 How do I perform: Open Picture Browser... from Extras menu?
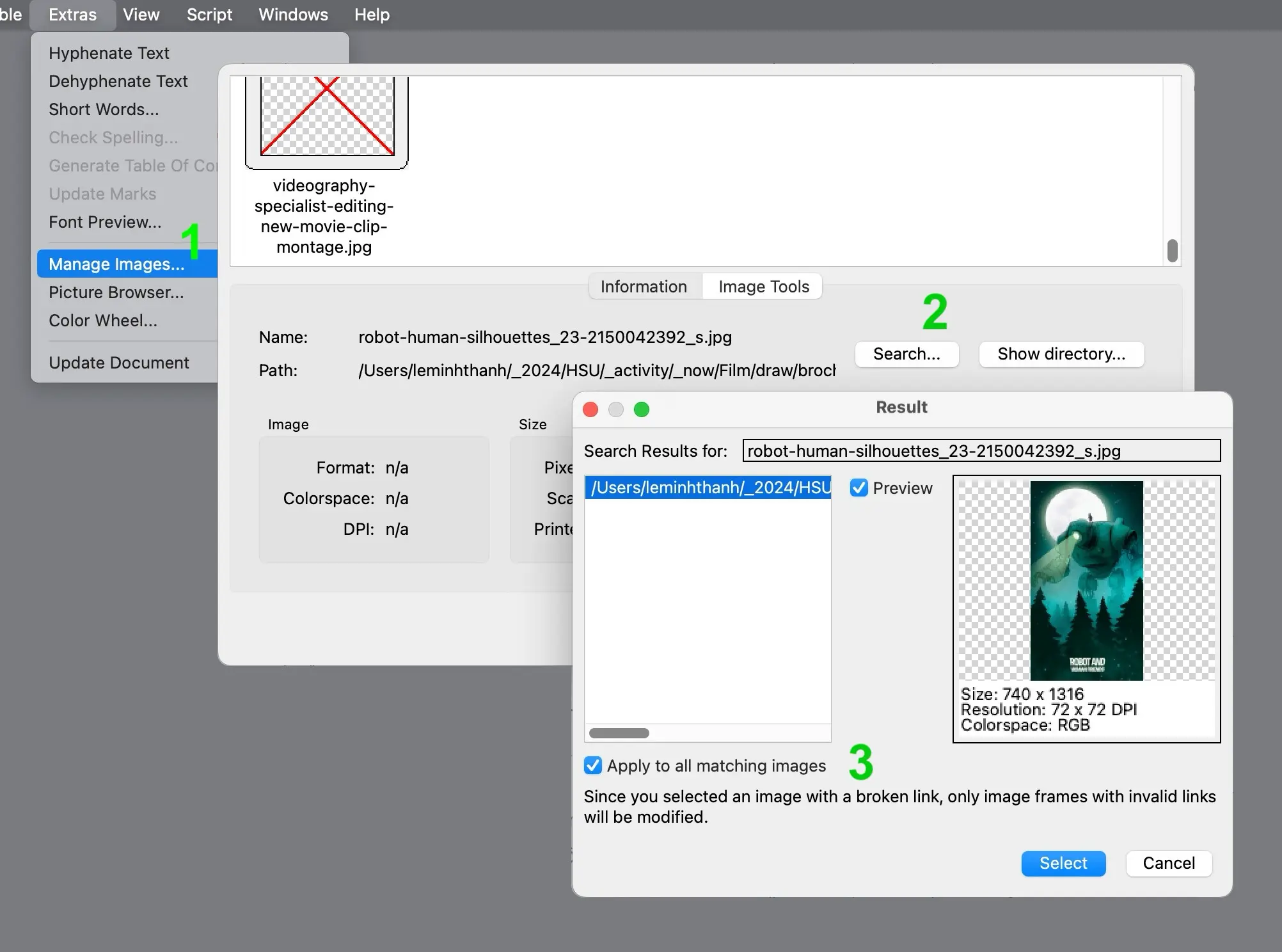tap(116, 292)
